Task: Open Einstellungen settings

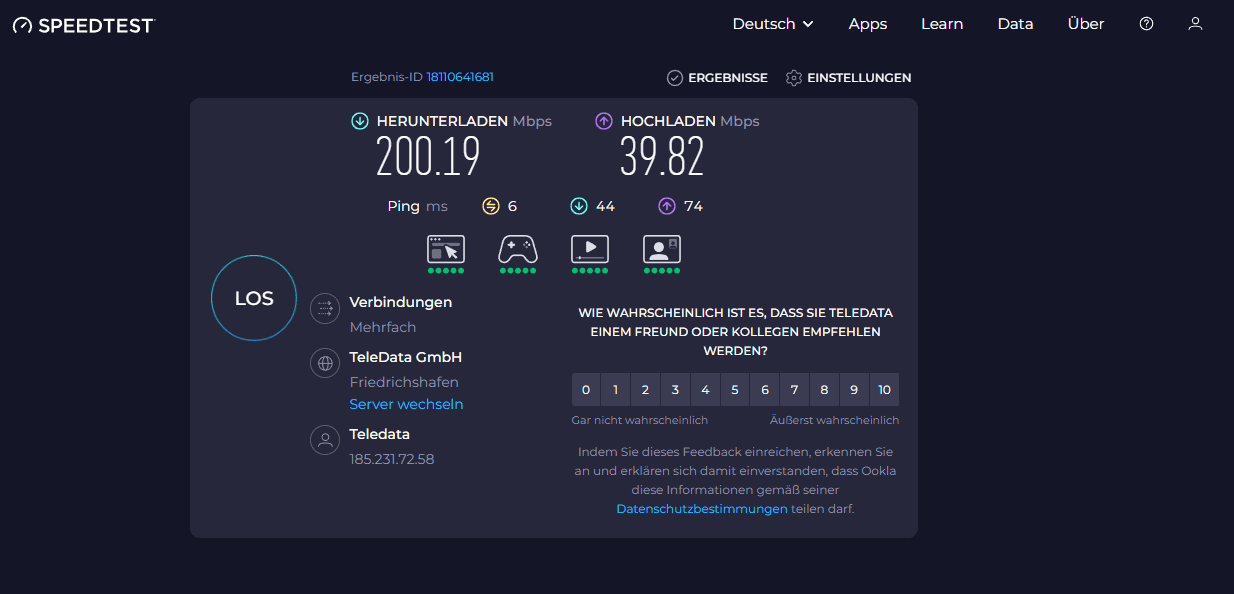Action: tap(849, 78)
